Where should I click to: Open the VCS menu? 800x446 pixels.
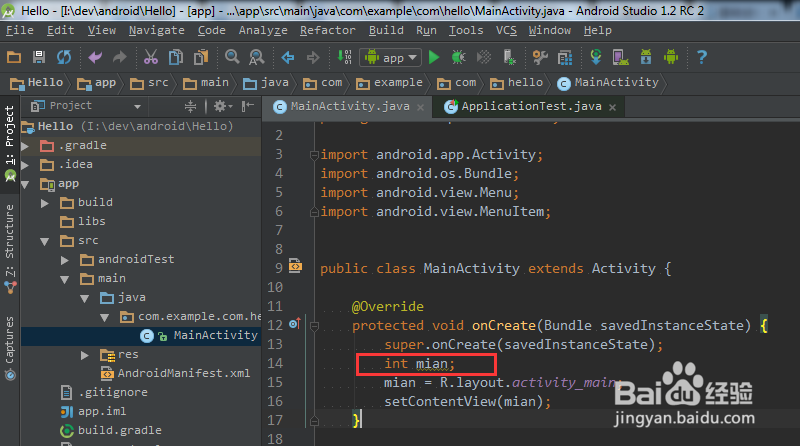506,31
